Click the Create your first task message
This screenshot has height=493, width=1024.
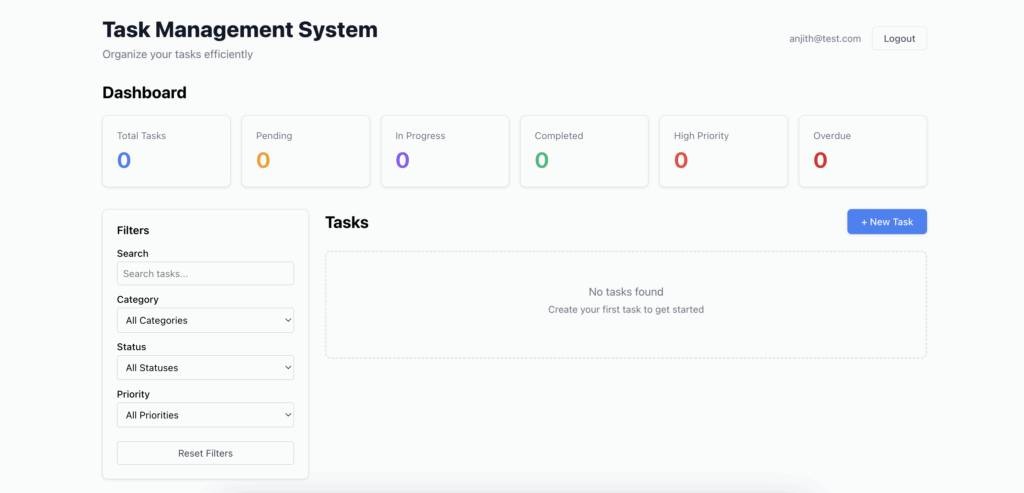626,310
